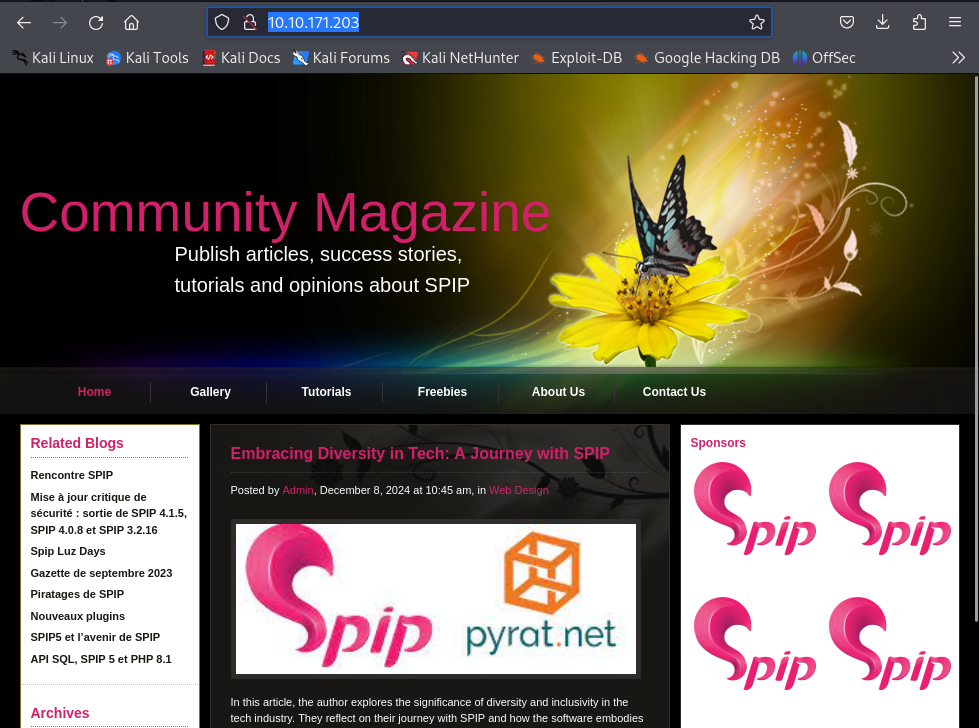Open API SQL, SPIP 5 et PHP 8.1 link
Image resolution: width=979 pixels, height=728 pixels.
click(x=101, y=659)
